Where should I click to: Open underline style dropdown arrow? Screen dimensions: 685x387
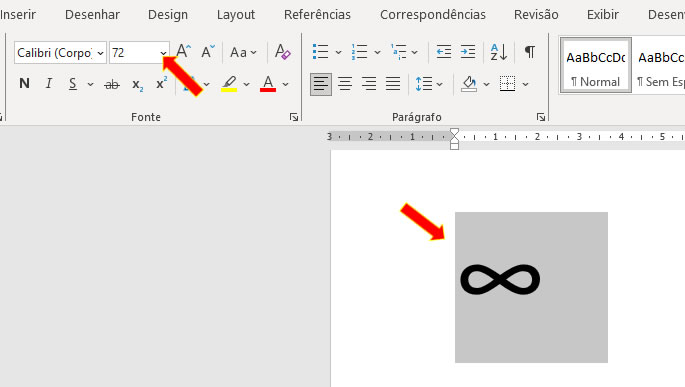[90, 84]
